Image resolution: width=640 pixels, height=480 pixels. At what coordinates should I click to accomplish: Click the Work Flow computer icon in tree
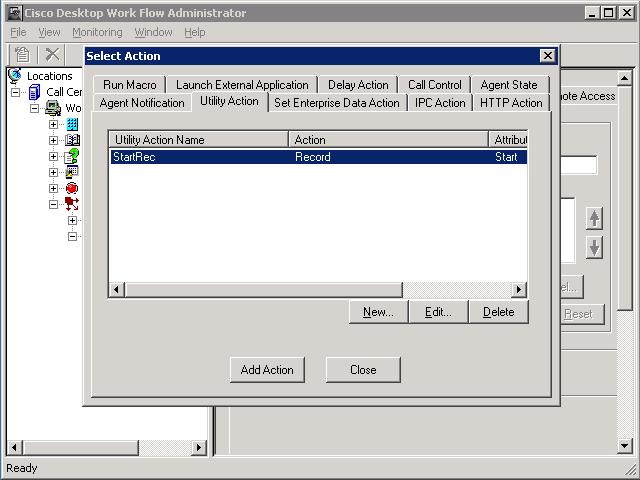[53, 108]
